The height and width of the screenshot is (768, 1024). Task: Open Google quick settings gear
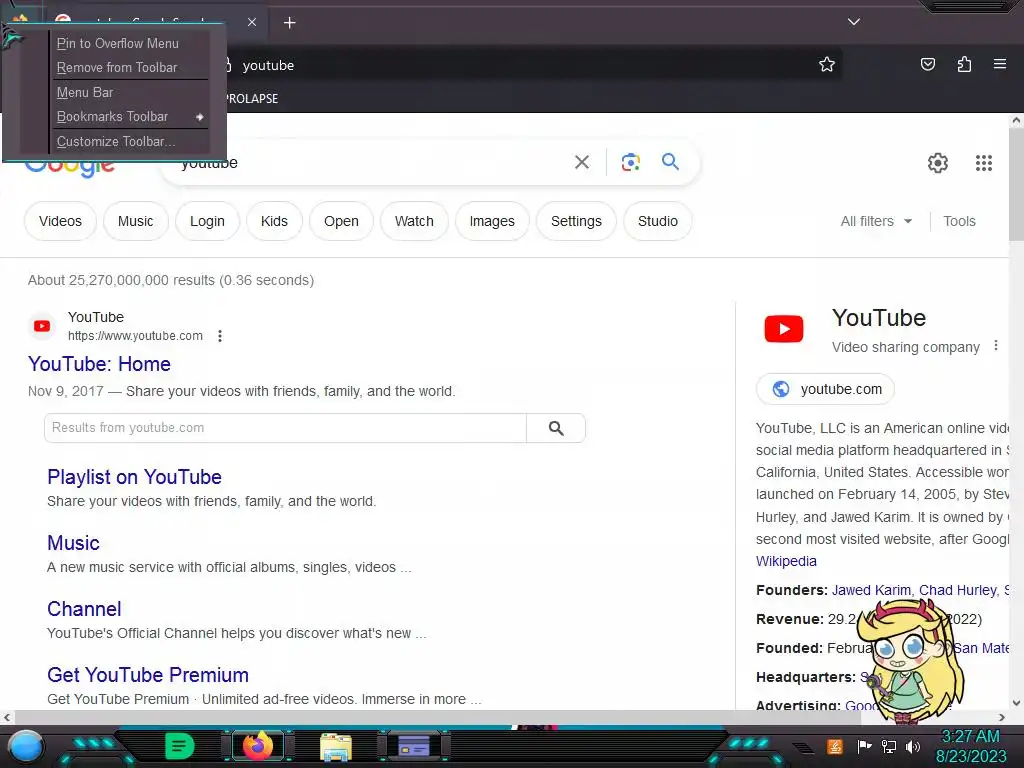point(938,163)
